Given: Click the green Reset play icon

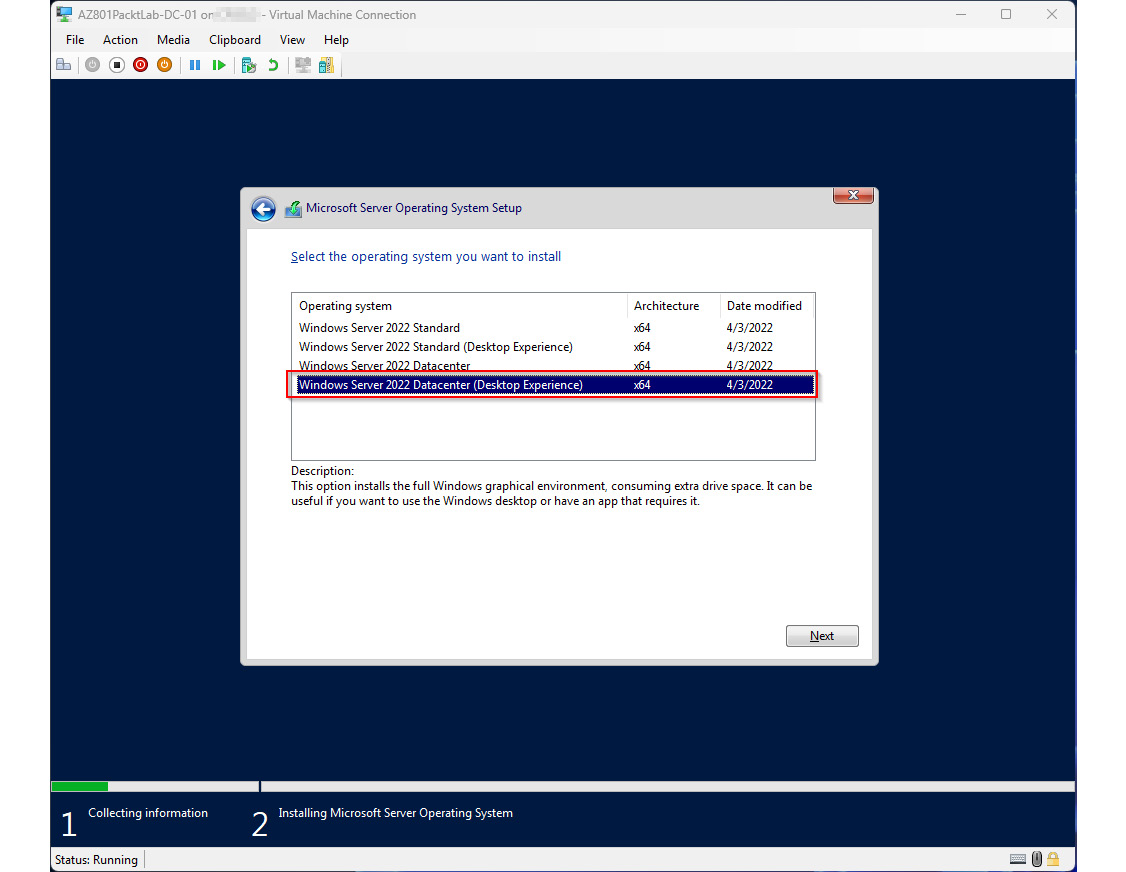Looking at the screenshot, I should tap(219, 65).
